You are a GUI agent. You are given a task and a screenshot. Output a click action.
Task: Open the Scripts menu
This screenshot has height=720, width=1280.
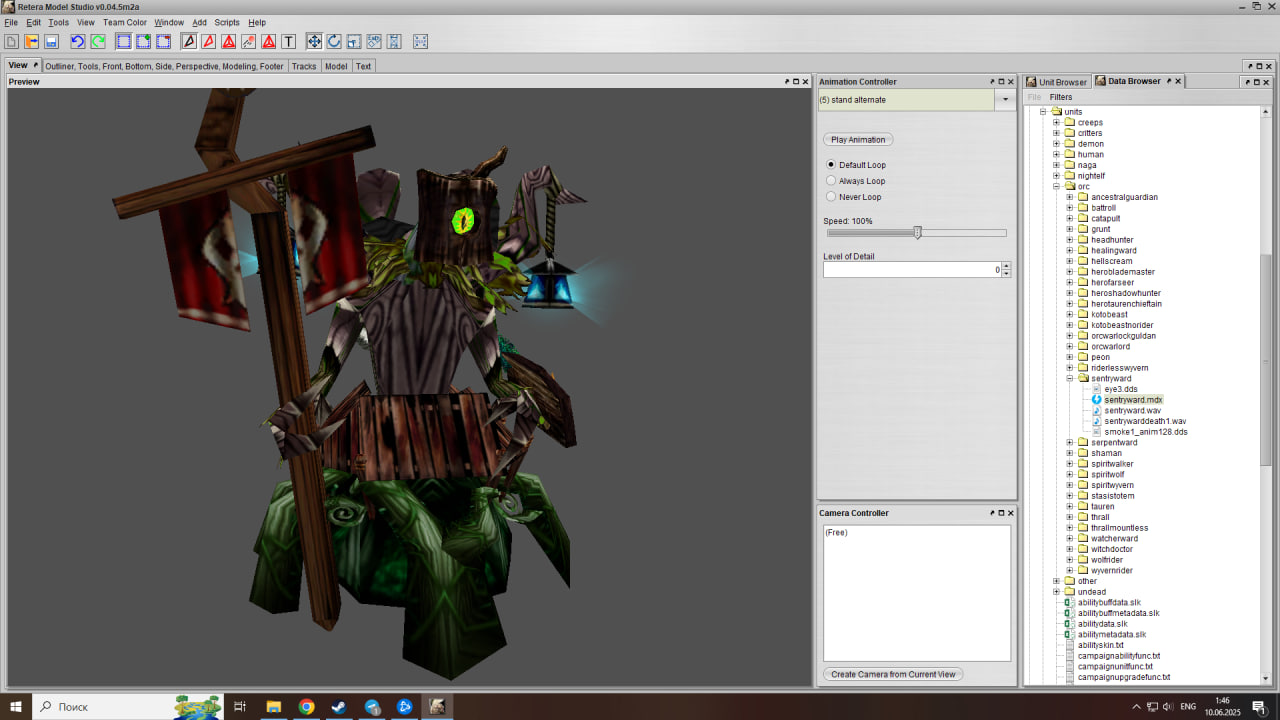click(227, 22)
